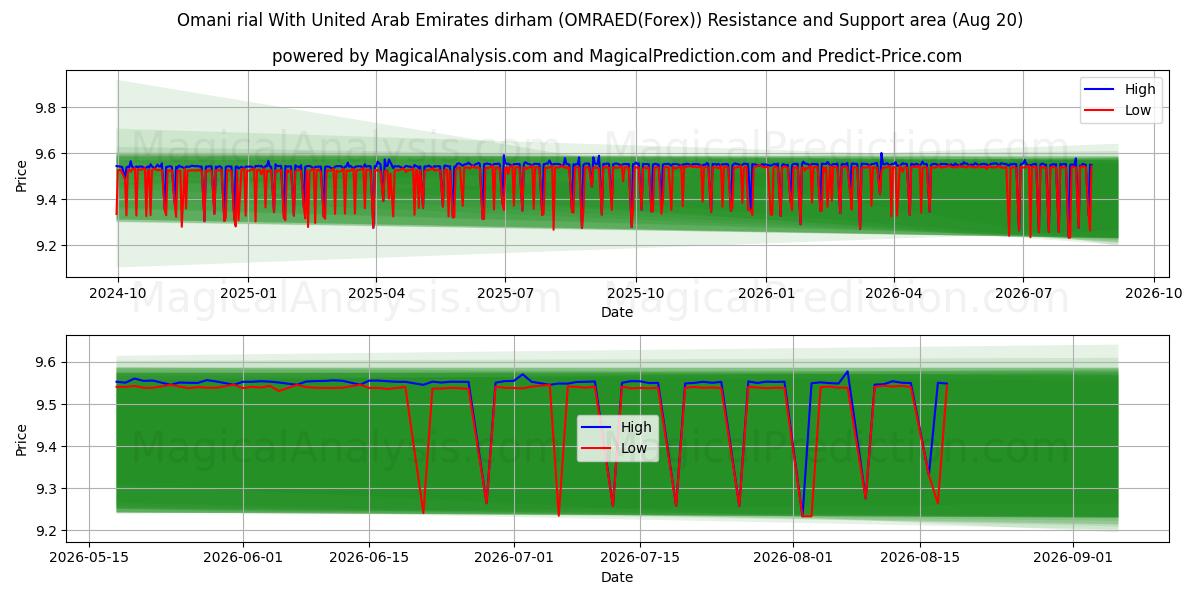Click the '2025-10' tick label on top chart
The image size is (1200, 600).
pos(636,294)
